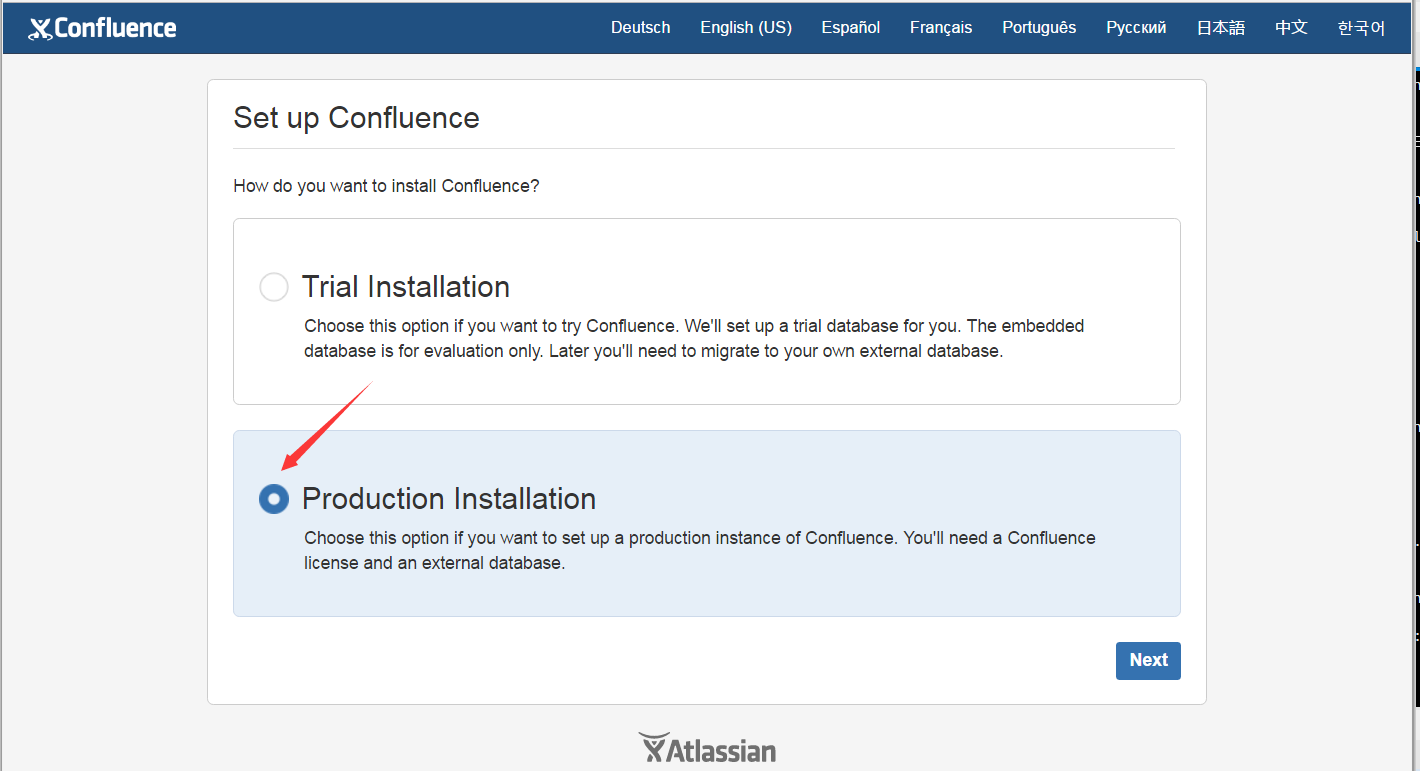Click the Set up Confluence page title

(356, 118)
